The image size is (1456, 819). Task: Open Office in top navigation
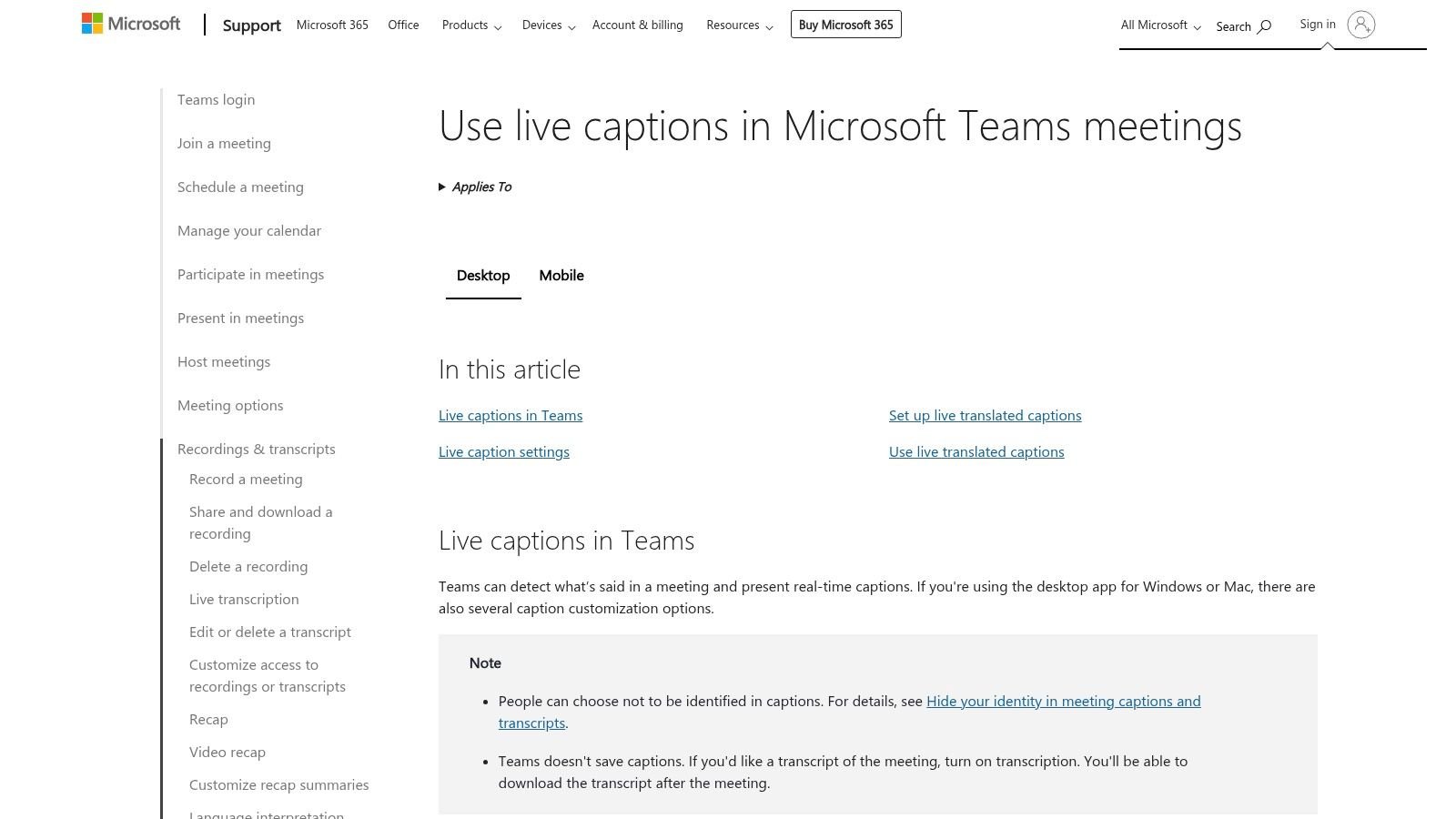pyautogui.click(x=403, y=25)
